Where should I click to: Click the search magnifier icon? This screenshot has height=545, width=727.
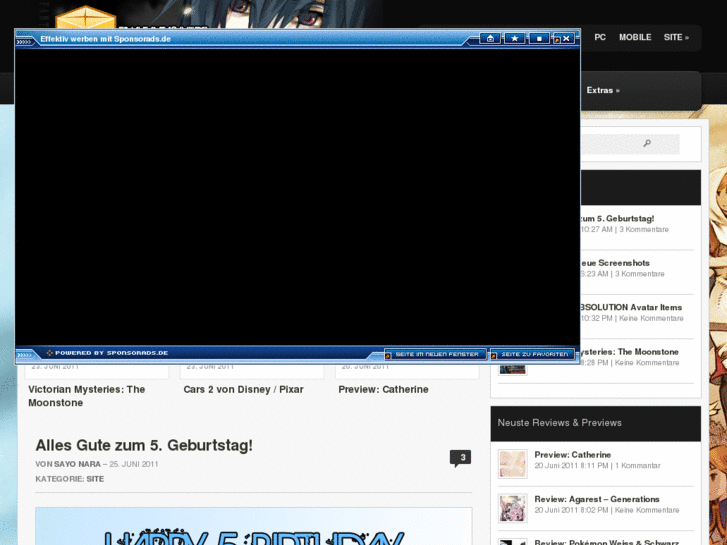[x=647, y=143]
